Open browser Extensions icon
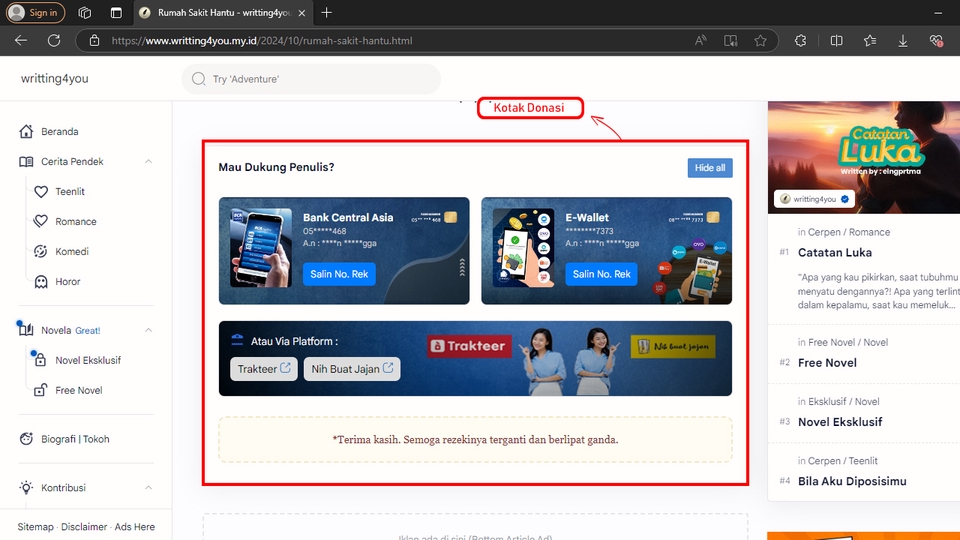 800,40
